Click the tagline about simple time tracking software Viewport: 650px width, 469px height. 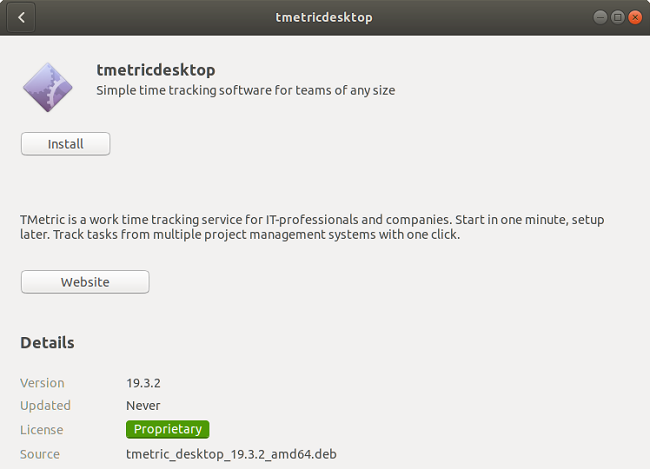tap(245, 90)
